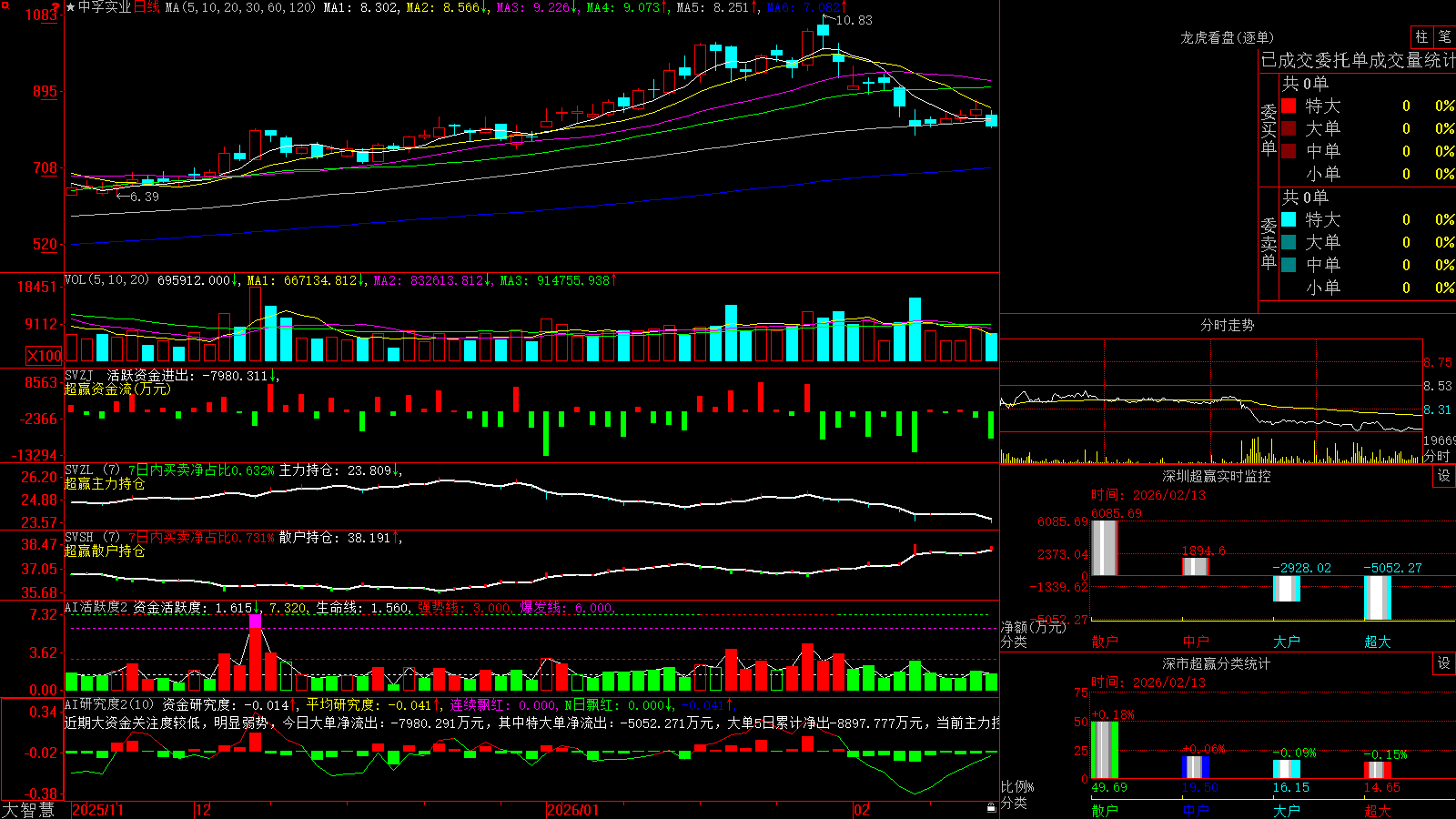Click the 16.15 大户 bar in 分类统计

pyautogui.click(x=1287, y=770)
